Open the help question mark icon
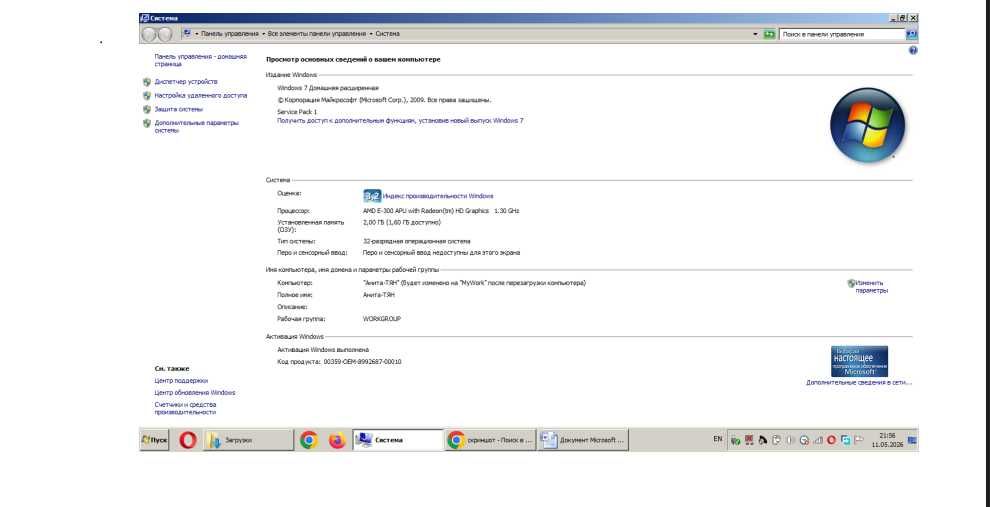Image resolution: width=990 pixels, height=507 pixels. click(912, 51)
